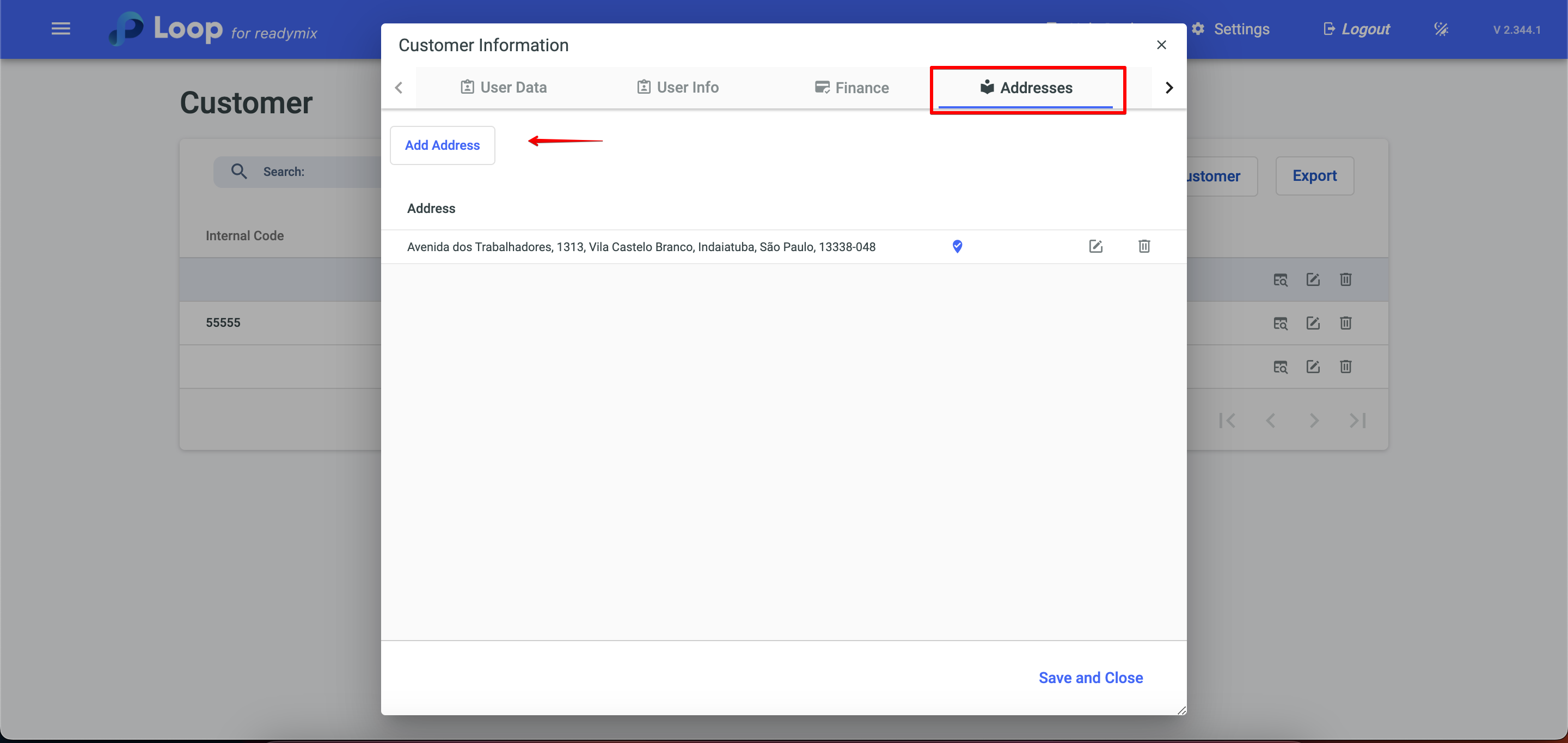View details of customer 55555 row
Screen dimensions: 1568x743
pyautogui.click(x=1280, y=323)
